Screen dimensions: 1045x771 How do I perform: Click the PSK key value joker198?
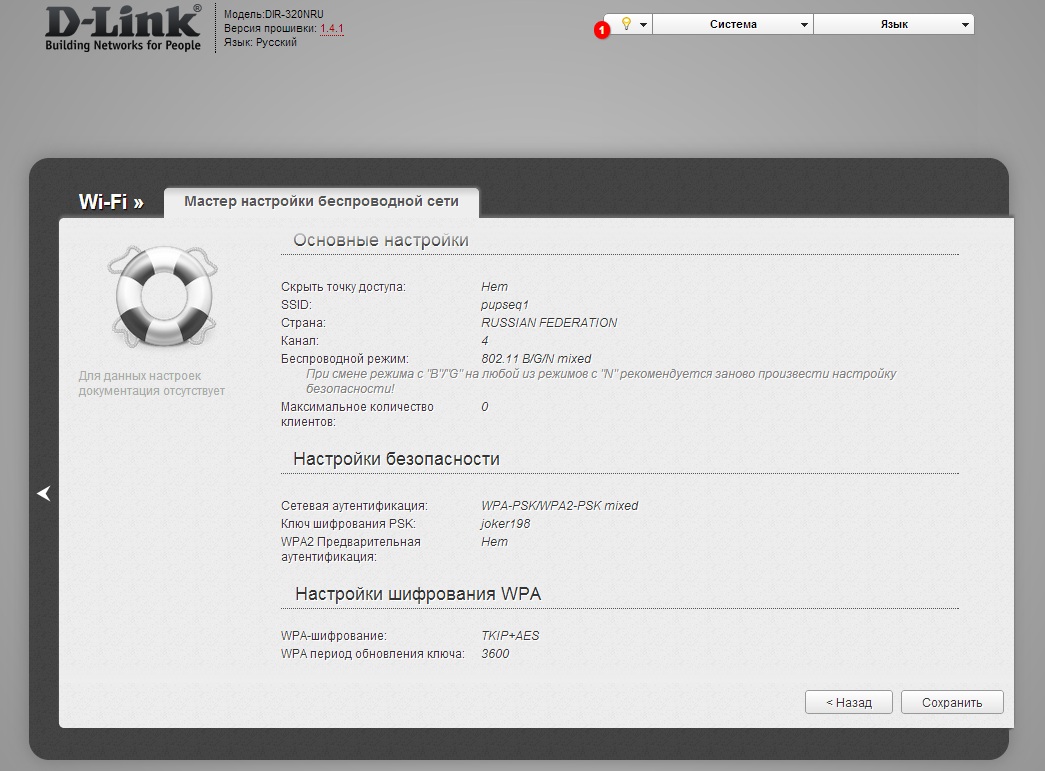point(505,524)
